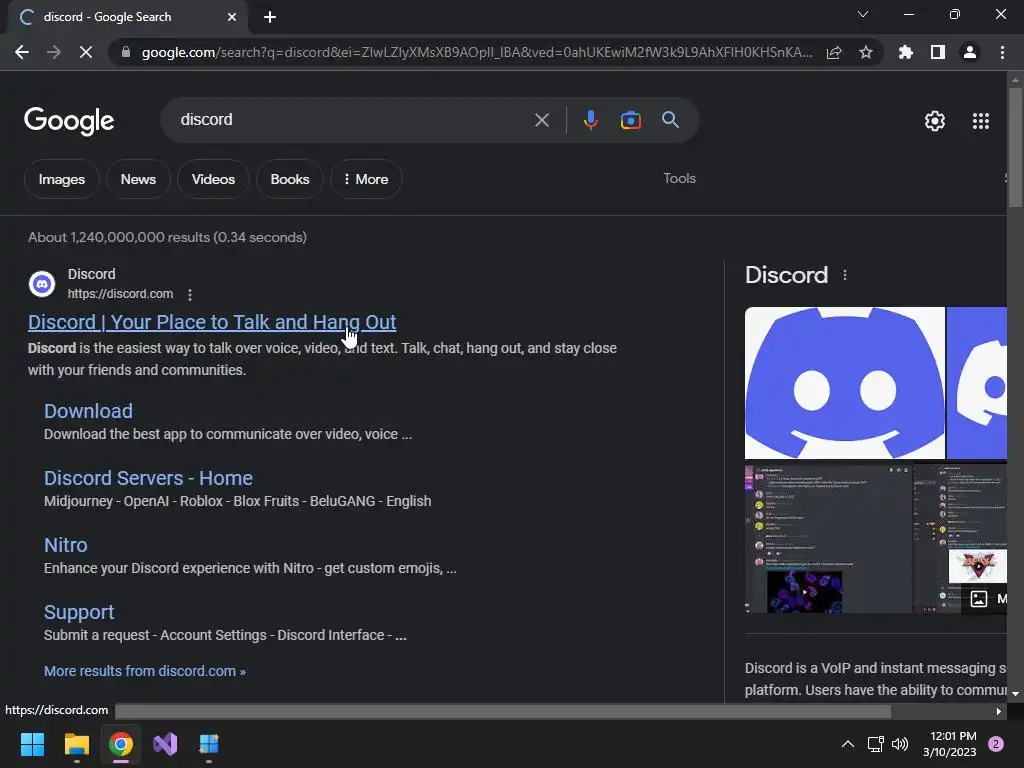
Task: Open a new browser tab
Action: pyautogui.click(x=270, y=17)
